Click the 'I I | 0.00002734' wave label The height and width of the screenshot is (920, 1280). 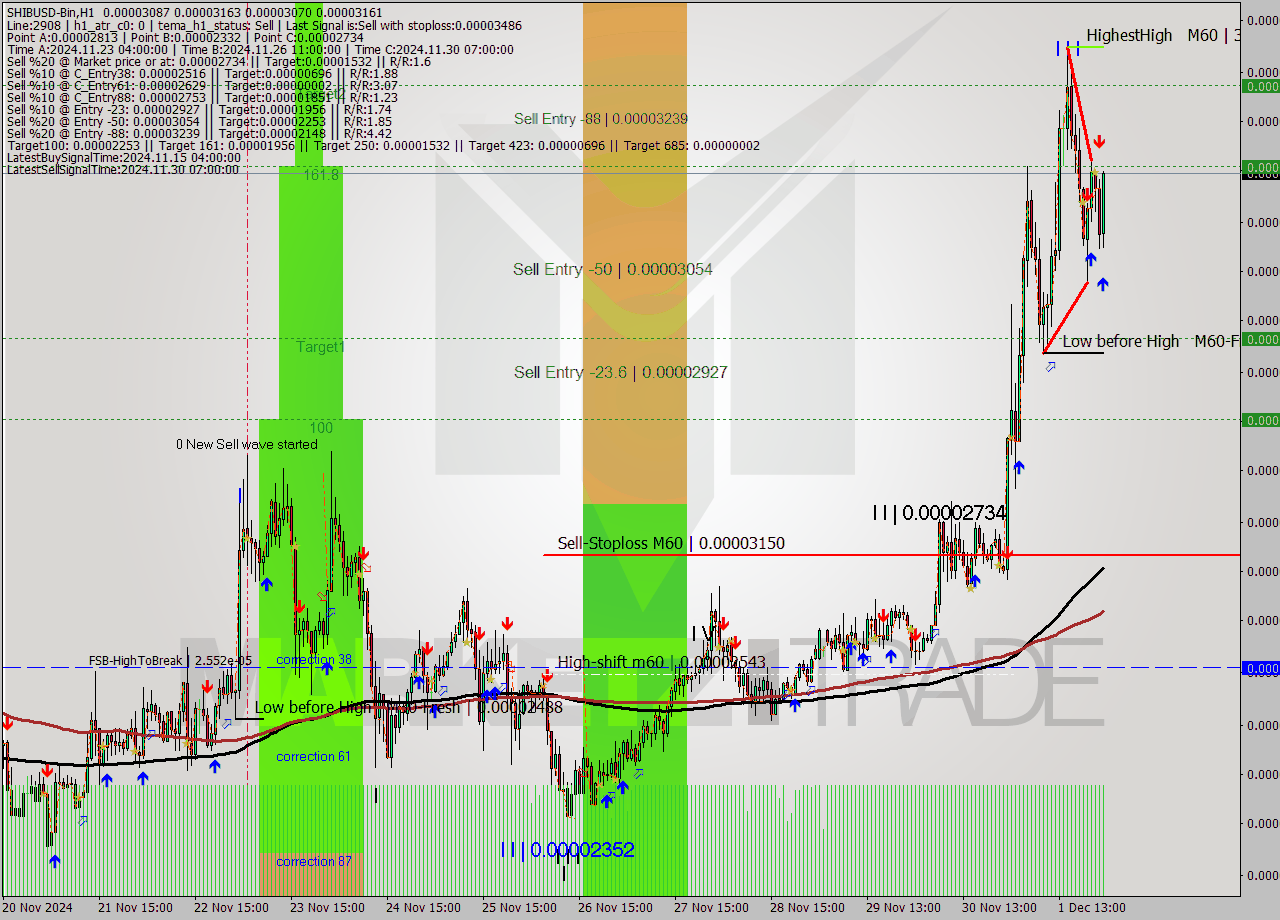point(938,512)
